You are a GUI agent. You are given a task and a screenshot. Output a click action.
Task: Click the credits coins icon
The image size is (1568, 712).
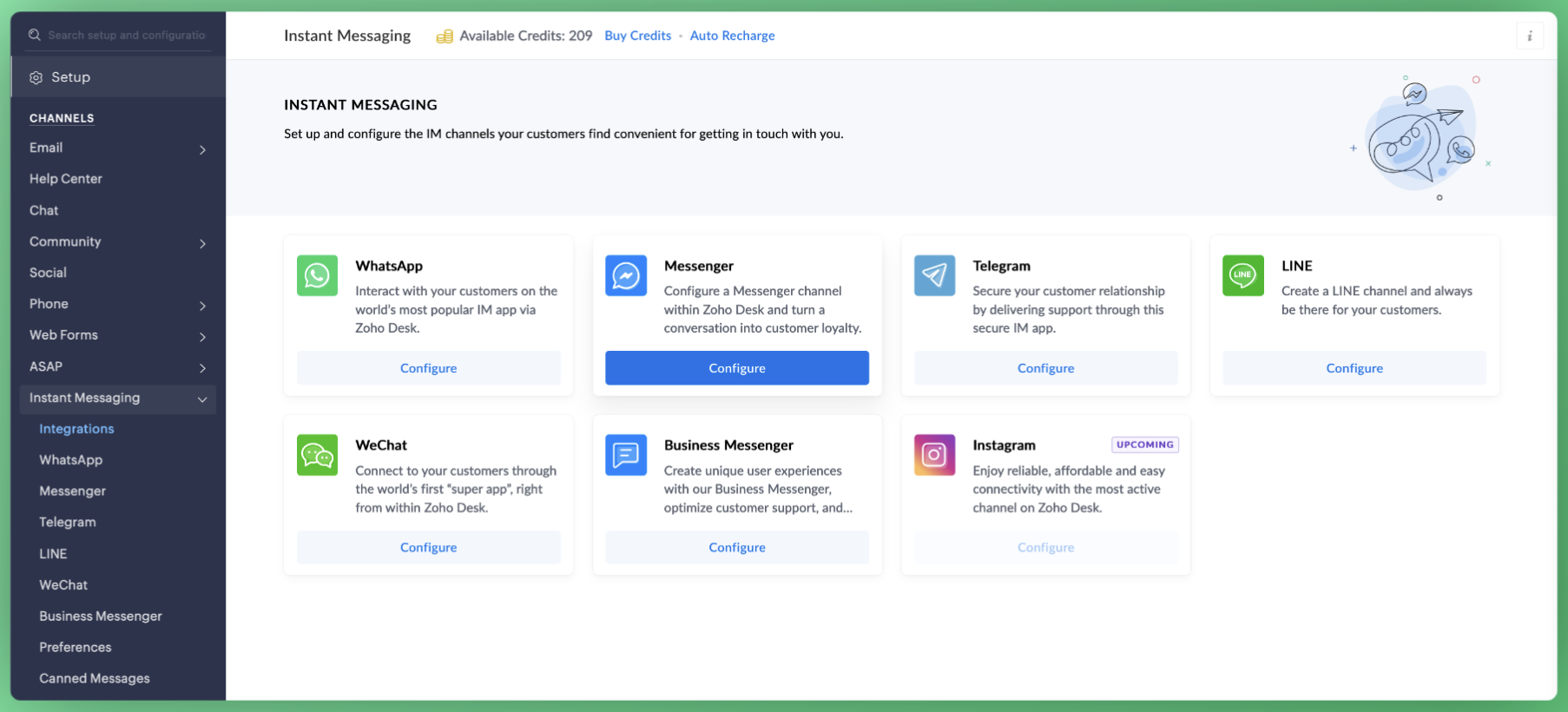[x=445, y=36]
